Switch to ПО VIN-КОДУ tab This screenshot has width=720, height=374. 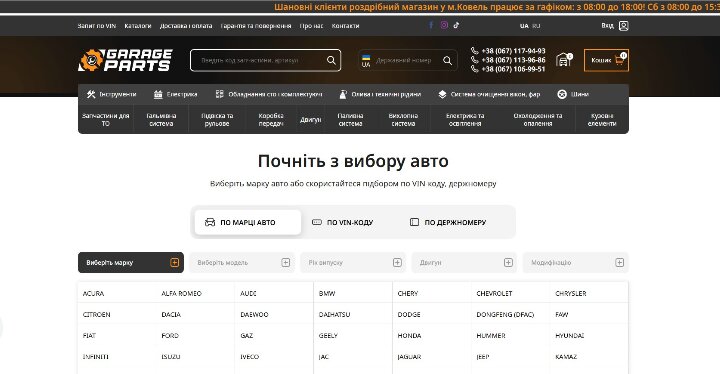343,222
